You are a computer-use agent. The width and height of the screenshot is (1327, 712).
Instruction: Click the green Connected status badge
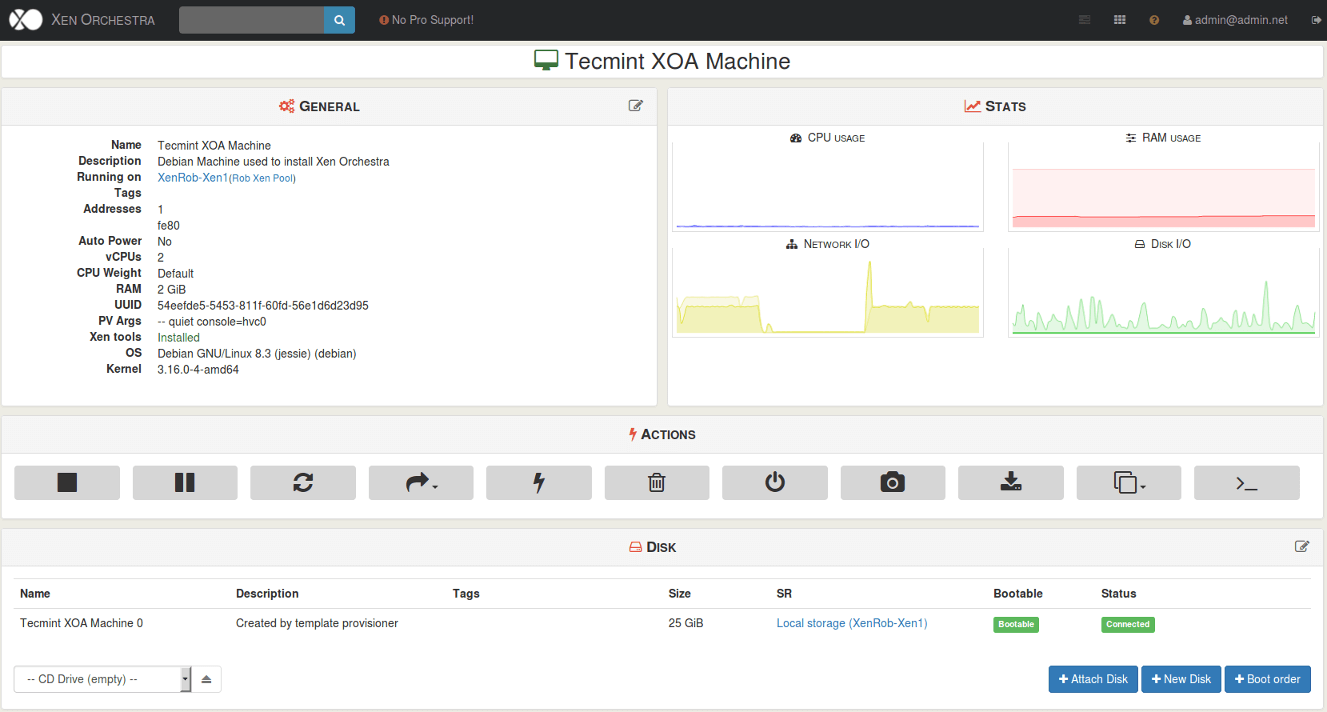[x=1128, y=624]
